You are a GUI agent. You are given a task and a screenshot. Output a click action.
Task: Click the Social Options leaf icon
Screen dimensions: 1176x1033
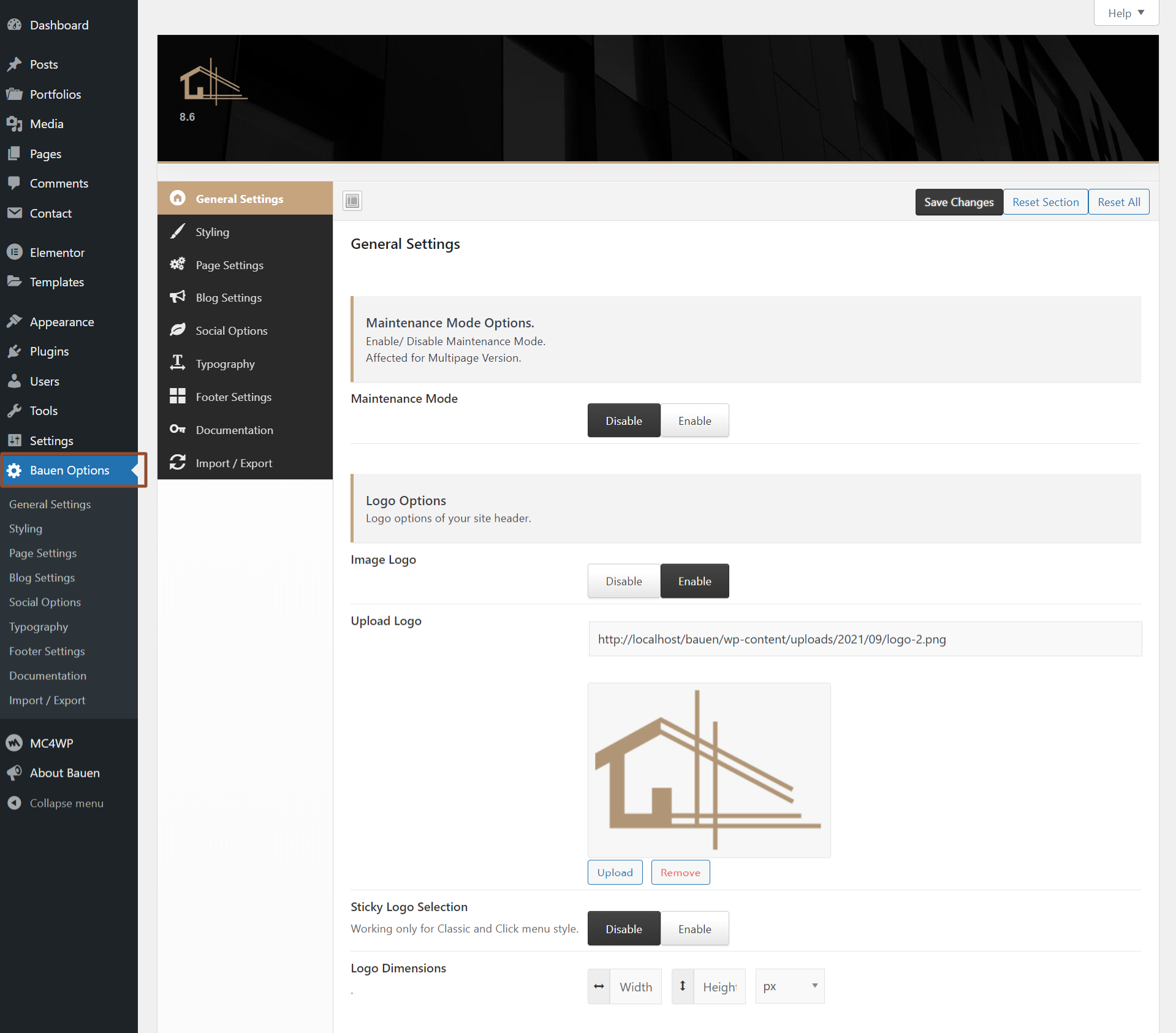(x=178, y=330)
